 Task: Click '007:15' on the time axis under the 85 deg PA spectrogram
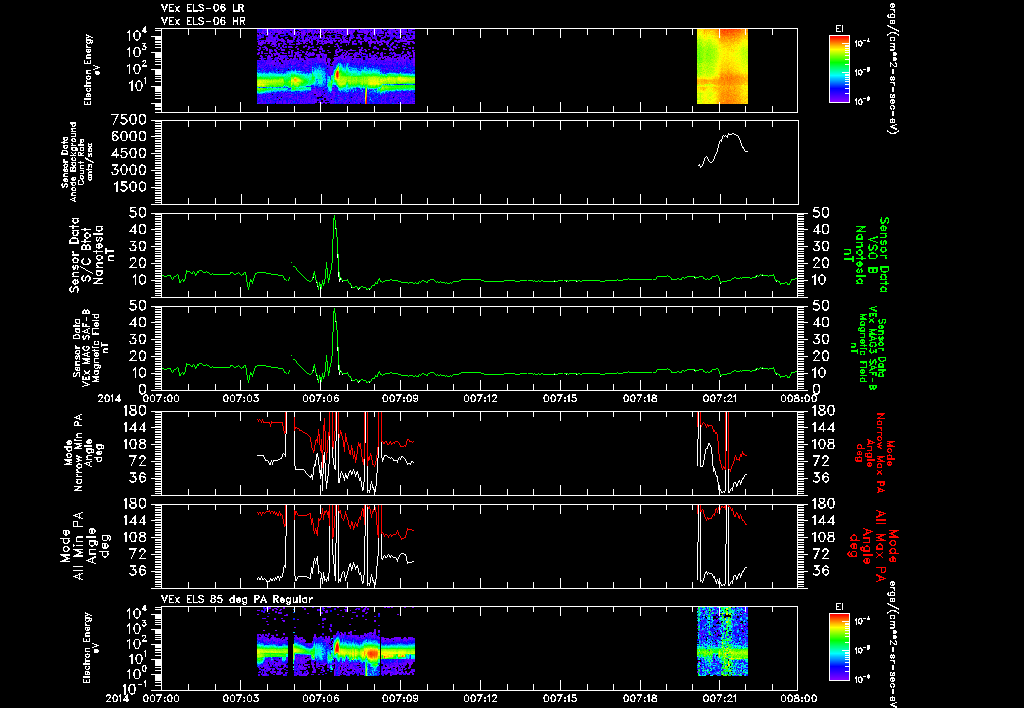(x=560, y=698)
